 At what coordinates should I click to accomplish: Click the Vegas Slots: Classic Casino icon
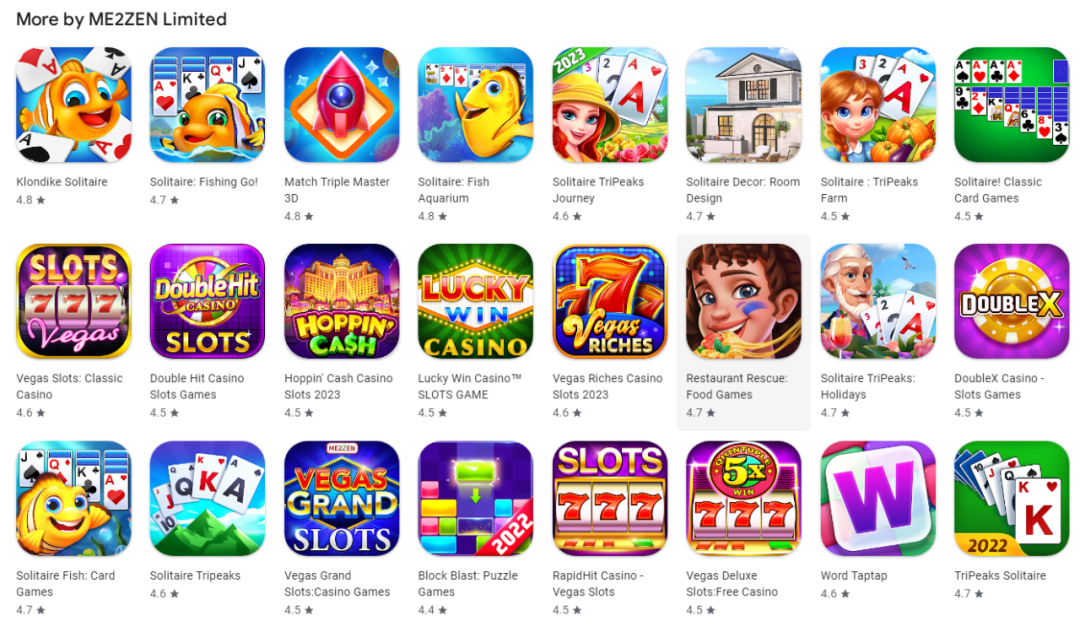[x=74, y=302]
